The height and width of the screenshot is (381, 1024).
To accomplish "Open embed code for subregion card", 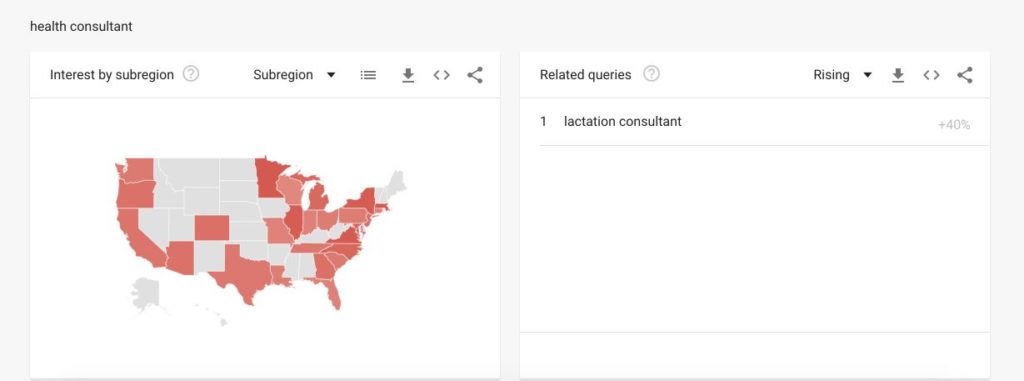I will click(x=441, y=75).
